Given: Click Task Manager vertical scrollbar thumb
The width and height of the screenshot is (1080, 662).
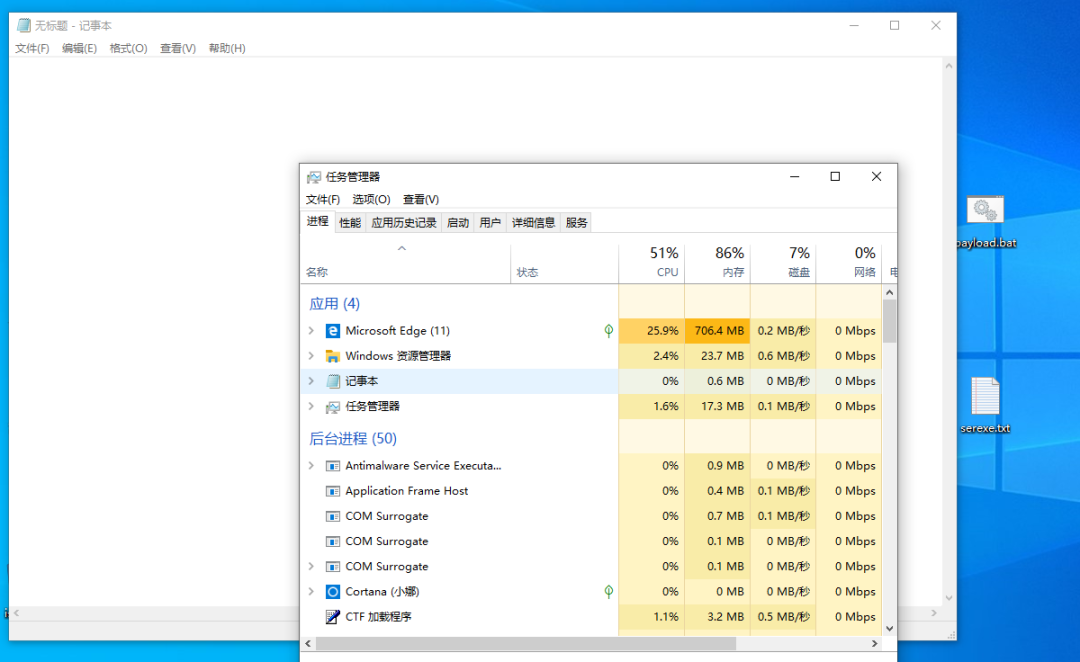Looking at the screenshot, I should click(x=889, y=321).
